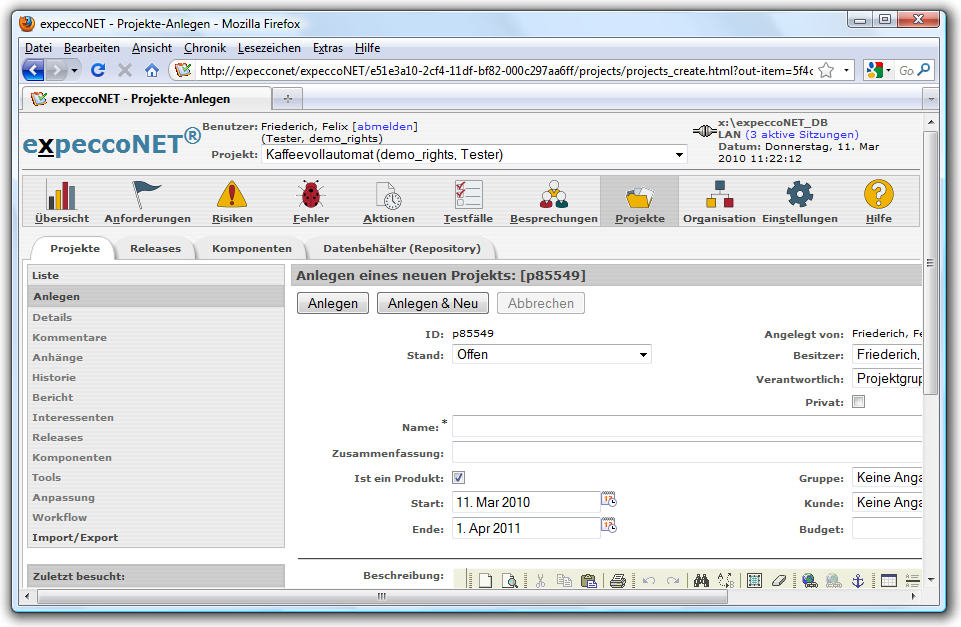Open the Fehler ladybug icon
961x627 pixels.
(x=311, y=195)
